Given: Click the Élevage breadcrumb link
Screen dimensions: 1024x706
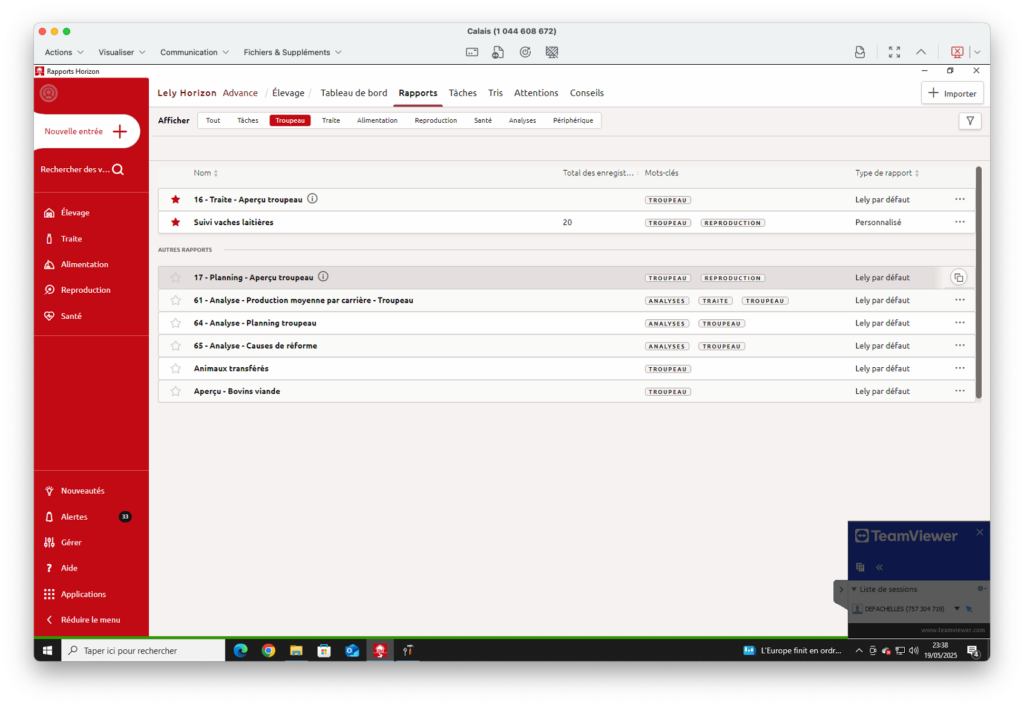Looking at the screenshot, I should click(288, 93).
